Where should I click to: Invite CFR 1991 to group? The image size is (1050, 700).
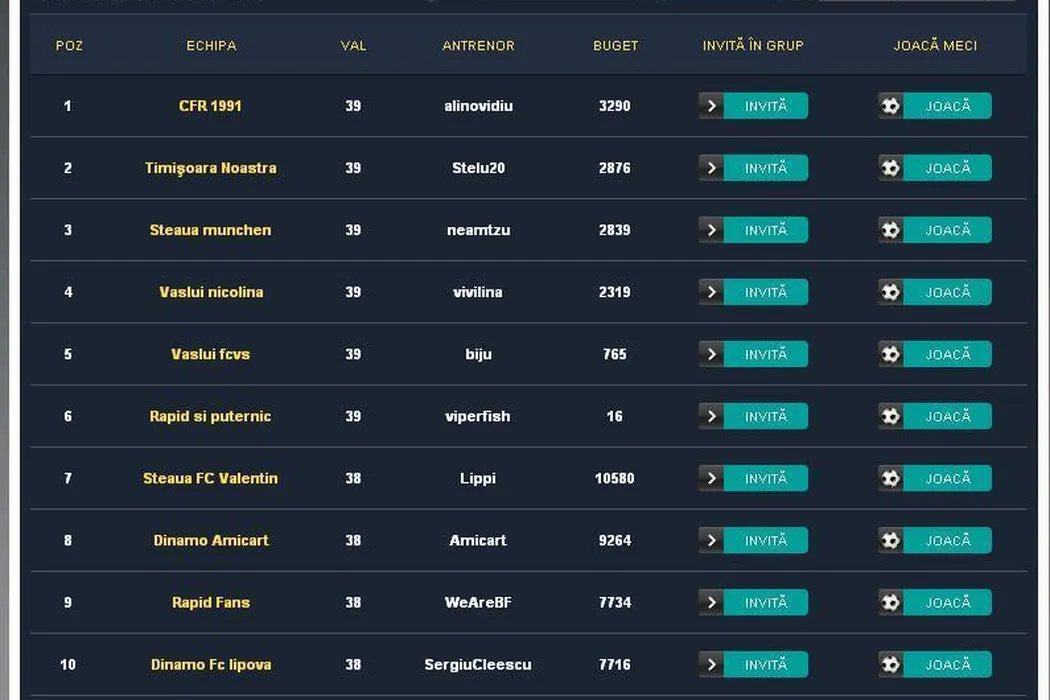765,106
